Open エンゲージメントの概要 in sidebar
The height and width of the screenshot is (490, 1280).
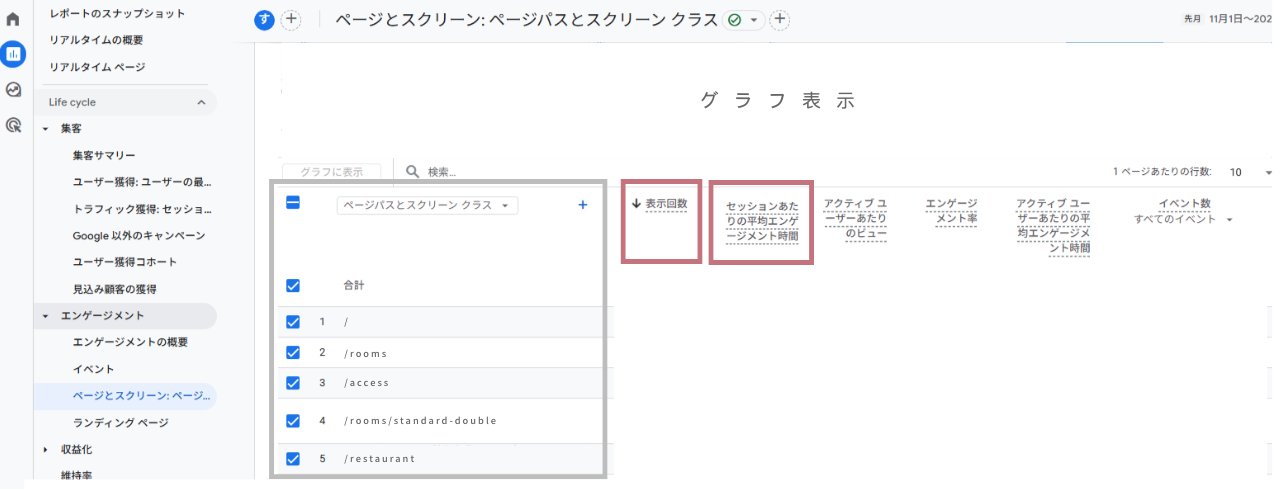(x=130, y=342)
